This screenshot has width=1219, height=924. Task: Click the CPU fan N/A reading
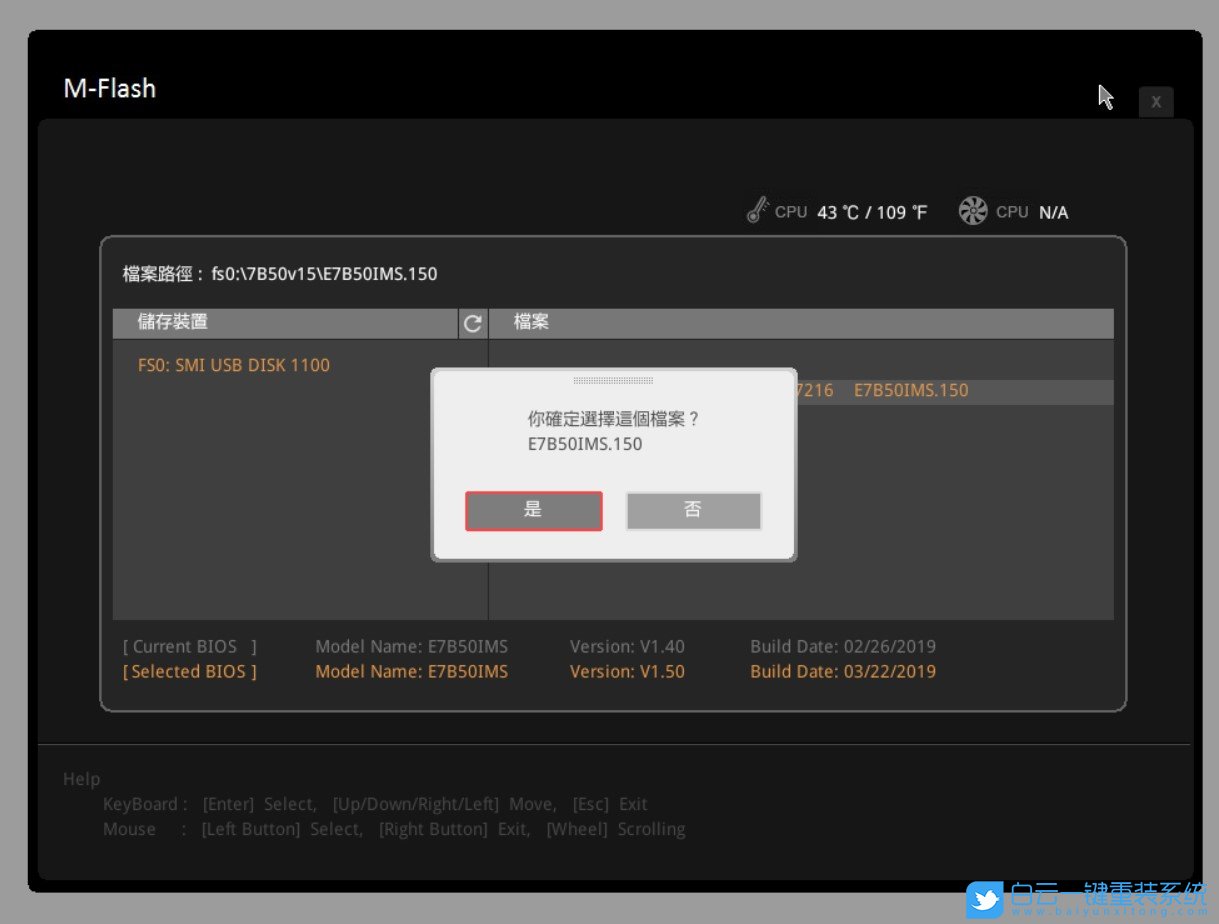coord(1053,212)
